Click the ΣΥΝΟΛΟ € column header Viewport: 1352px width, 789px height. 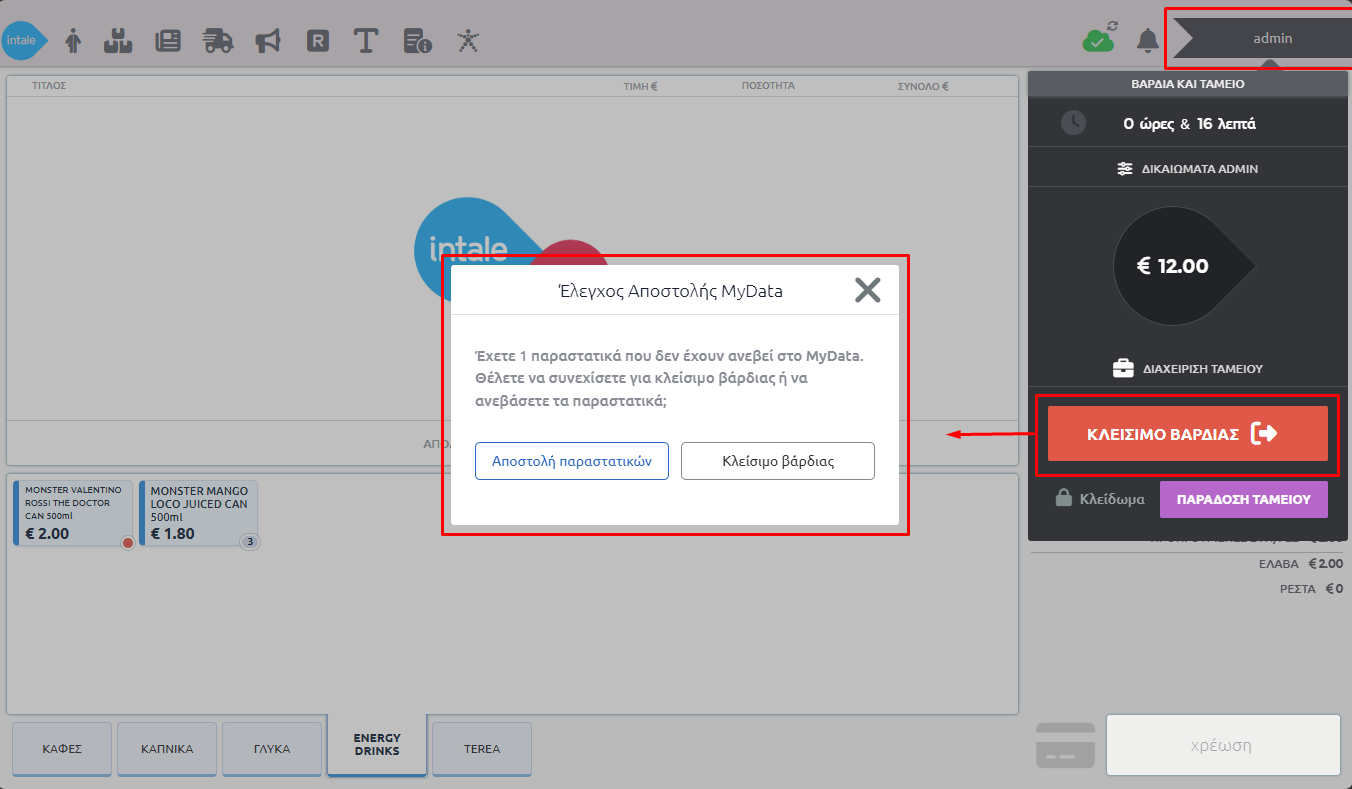(x=923, y=86)
